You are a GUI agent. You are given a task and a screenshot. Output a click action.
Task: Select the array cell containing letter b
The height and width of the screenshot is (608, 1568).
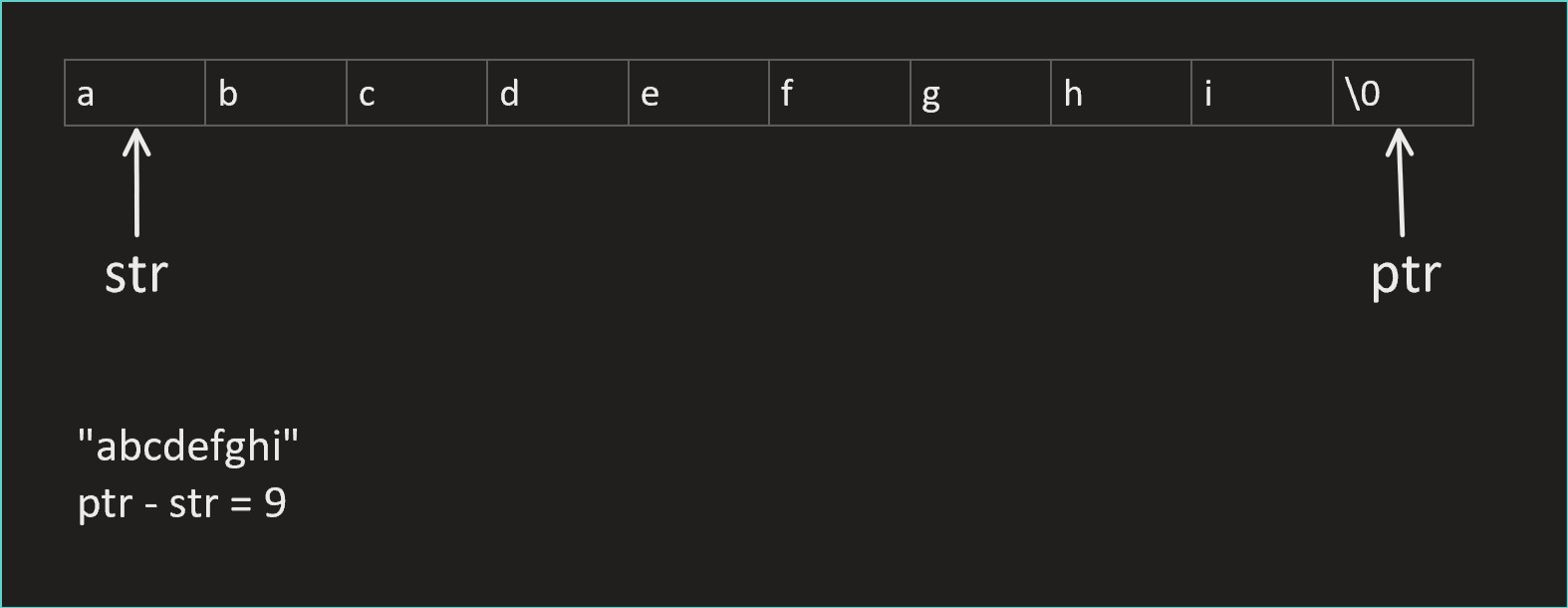point(276,93)
